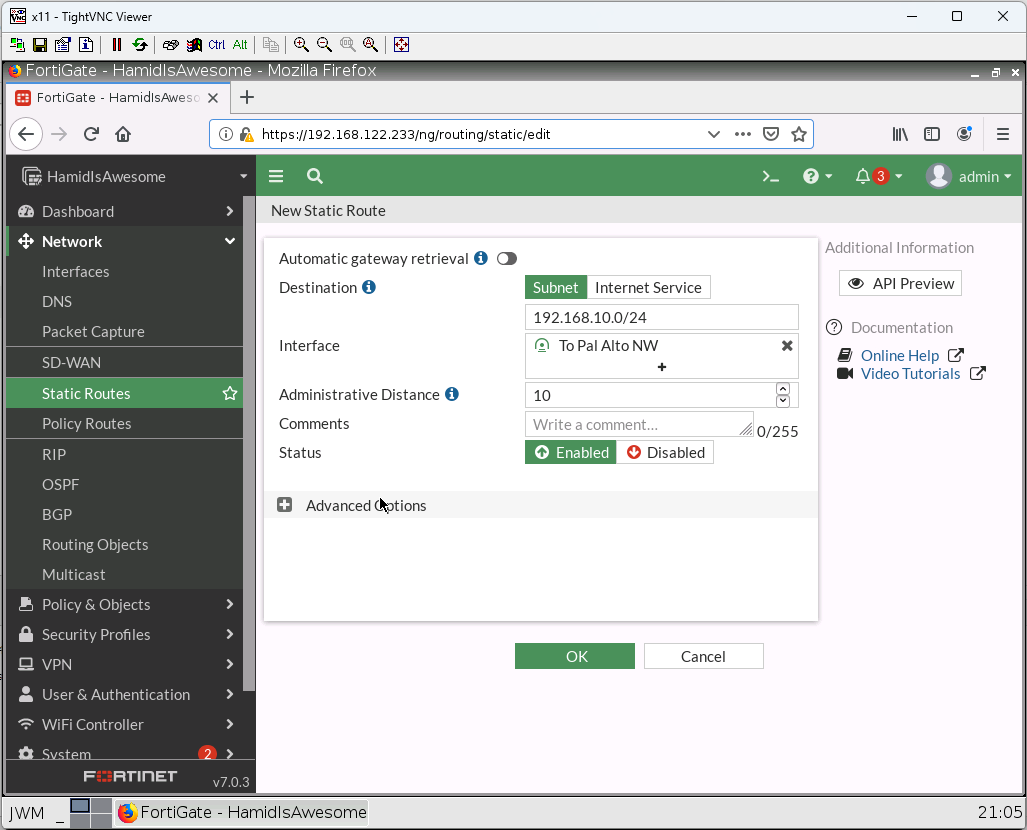This screenshot has width=1027, height=830.
Task: Toggle Automatic gateway retrieval switch
Action: [x=507, y=259]
